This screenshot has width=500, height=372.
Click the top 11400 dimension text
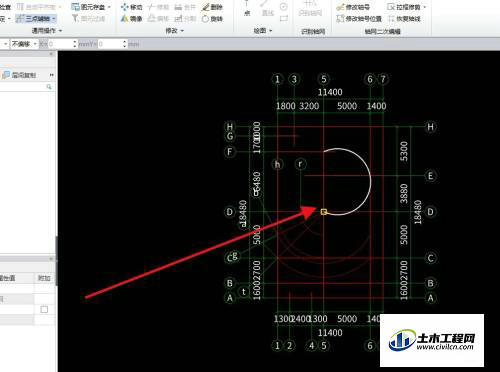point(330,92)
